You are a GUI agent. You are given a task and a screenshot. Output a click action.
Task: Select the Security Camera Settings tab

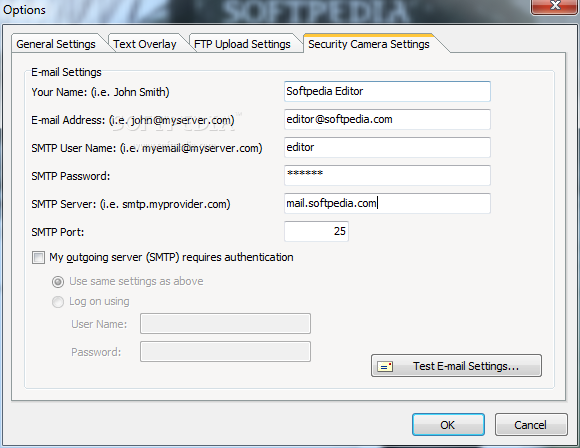369,44
